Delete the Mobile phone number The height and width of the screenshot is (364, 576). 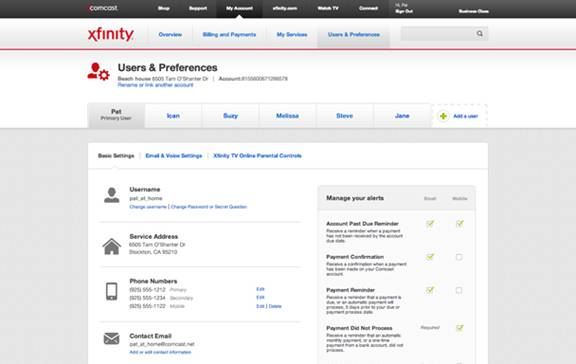tap(275, 306)
